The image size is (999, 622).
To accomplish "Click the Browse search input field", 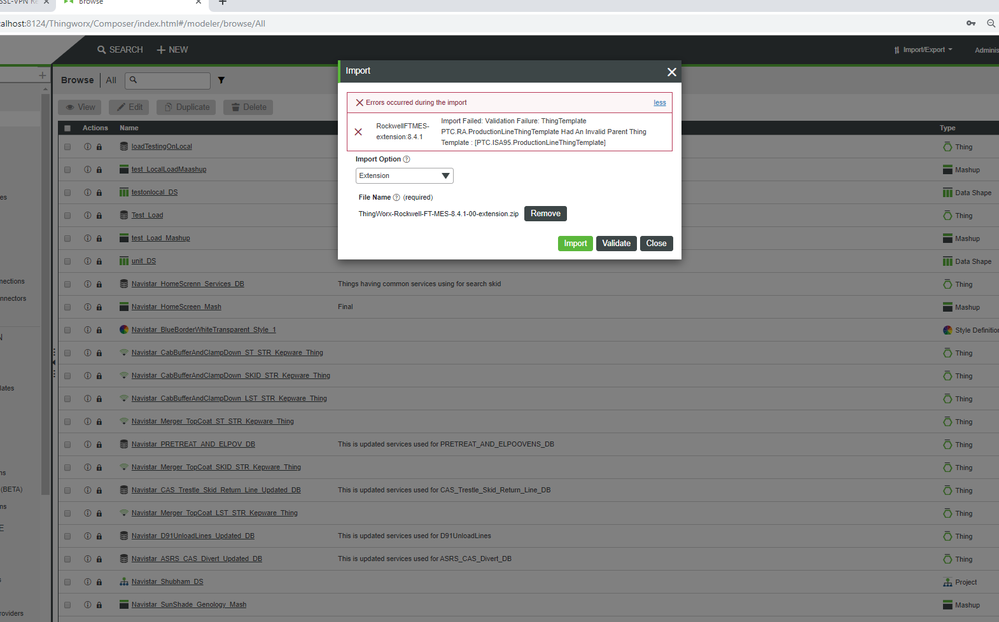I will 168,80.
